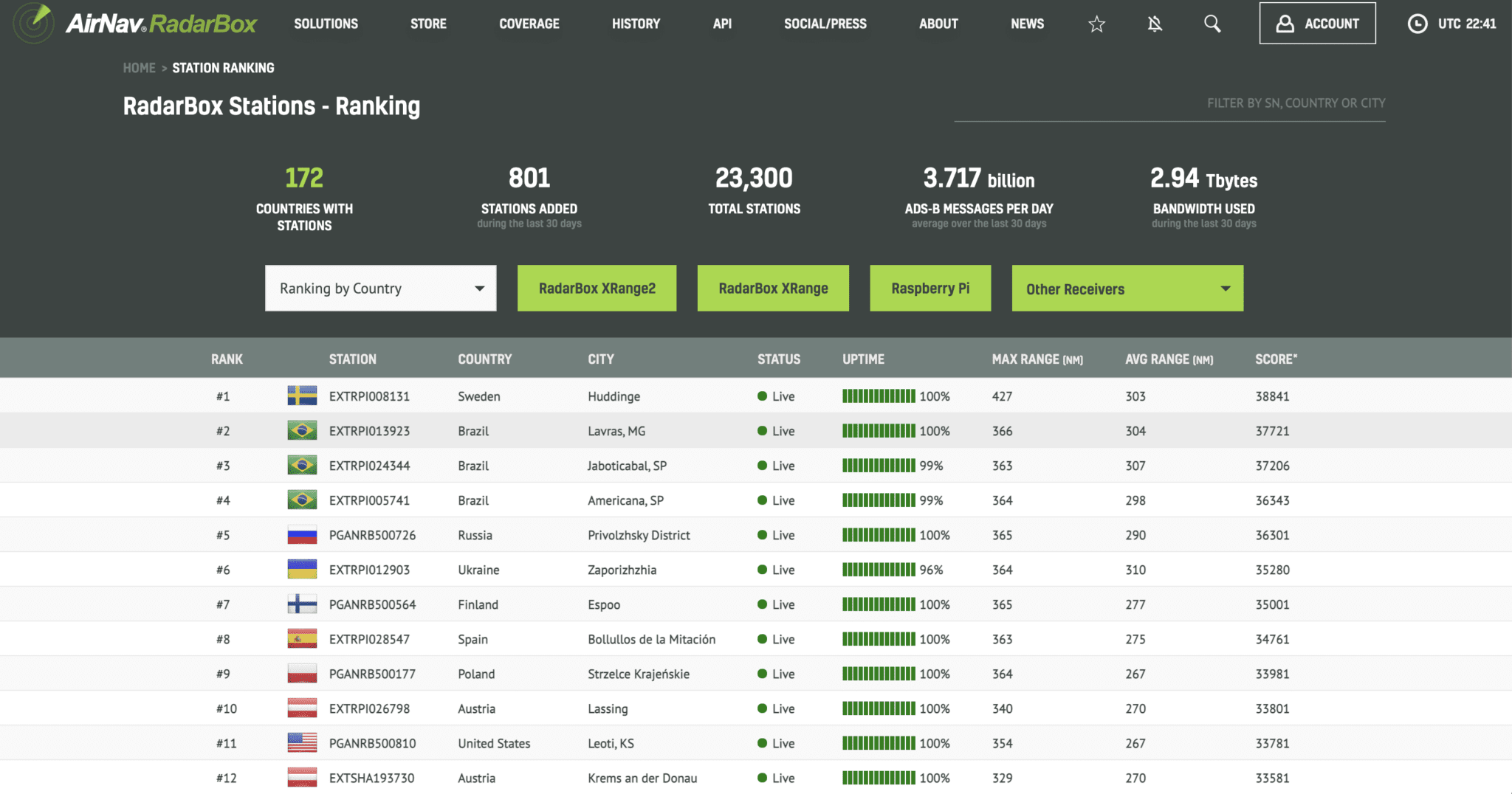
Task: Click the Sweden flag for rank #1
Action: [302, 396]
